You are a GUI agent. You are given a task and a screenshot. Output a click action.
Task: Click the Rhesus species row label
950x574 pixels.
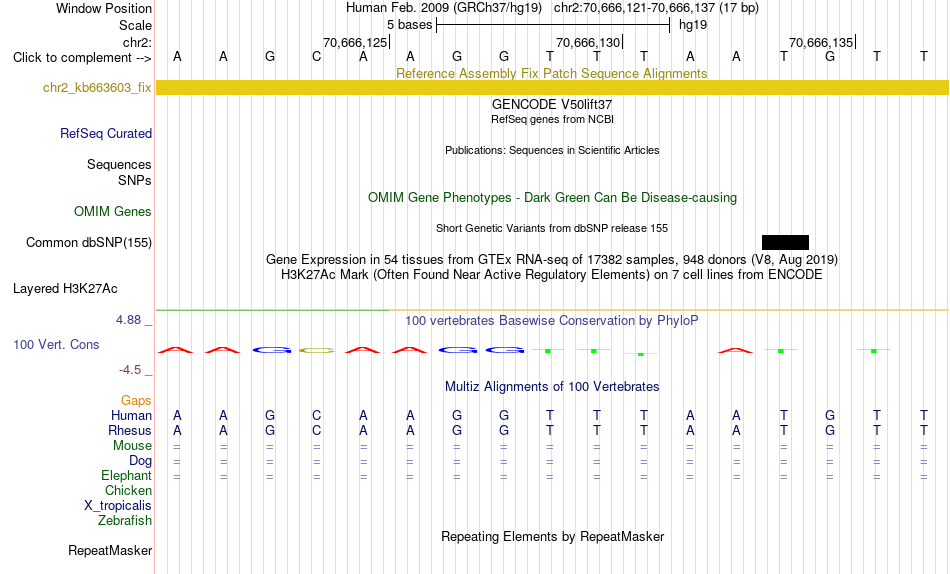point(130,430)
